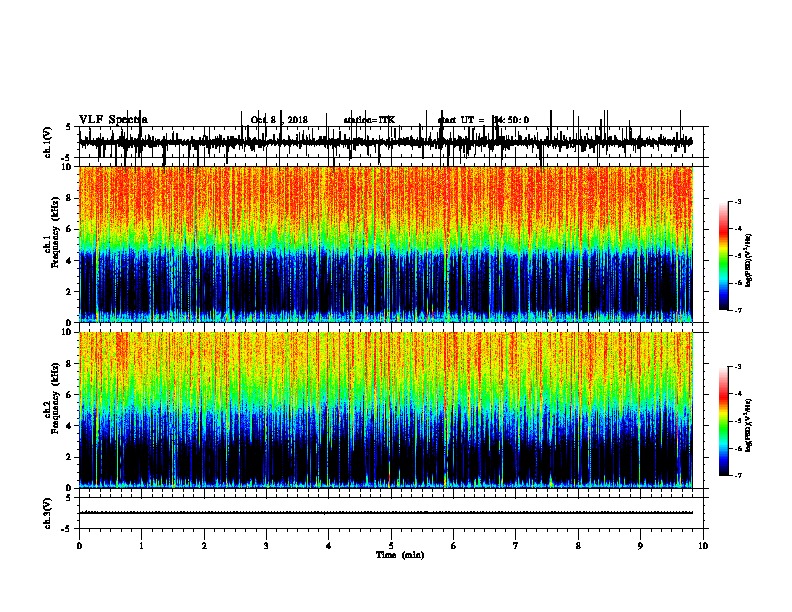
Task: Click the "9" tick on the time axis
Action: point(640,546)
